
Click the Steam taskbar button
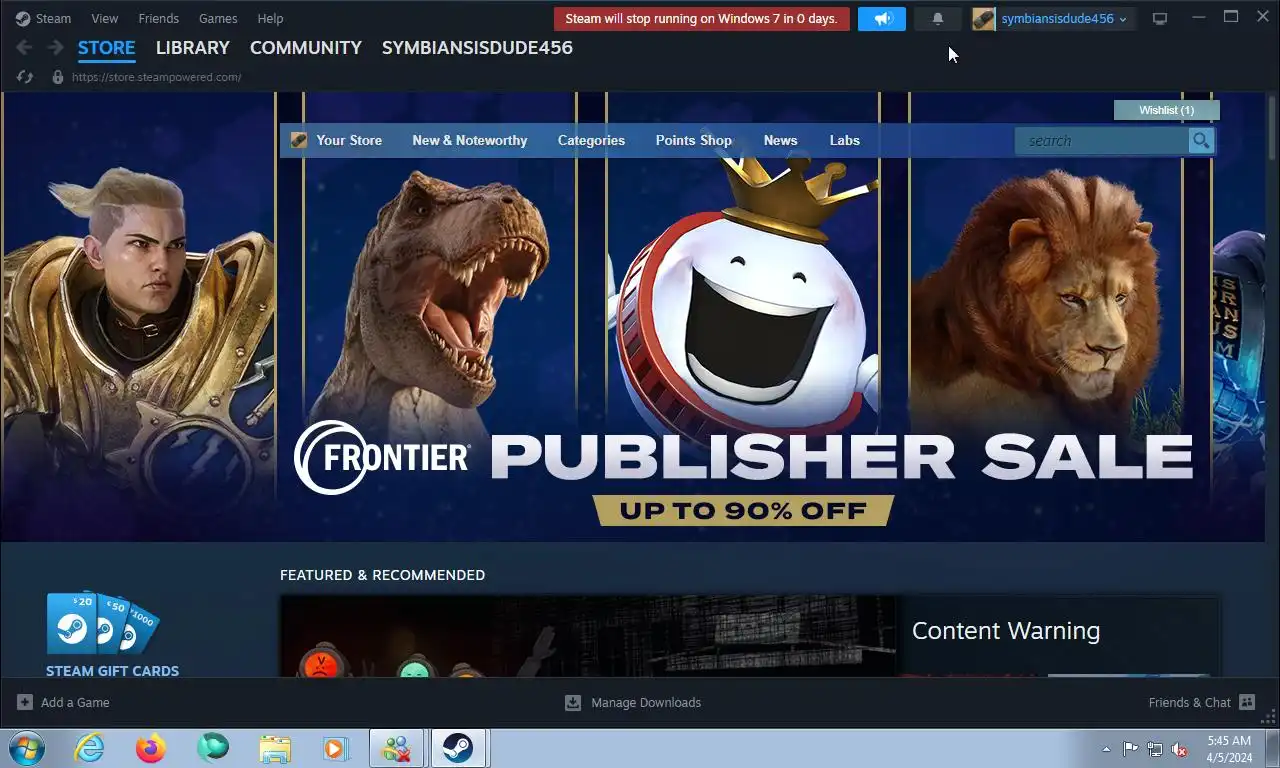458,748
